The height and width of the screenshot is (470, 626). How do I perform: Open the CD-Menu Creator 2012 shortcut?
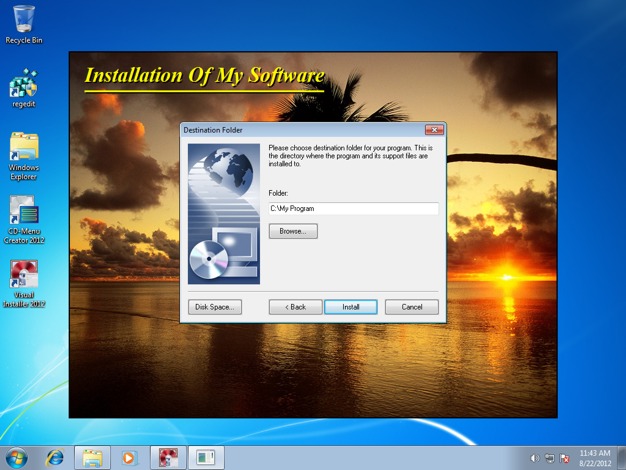pos(24,220)
